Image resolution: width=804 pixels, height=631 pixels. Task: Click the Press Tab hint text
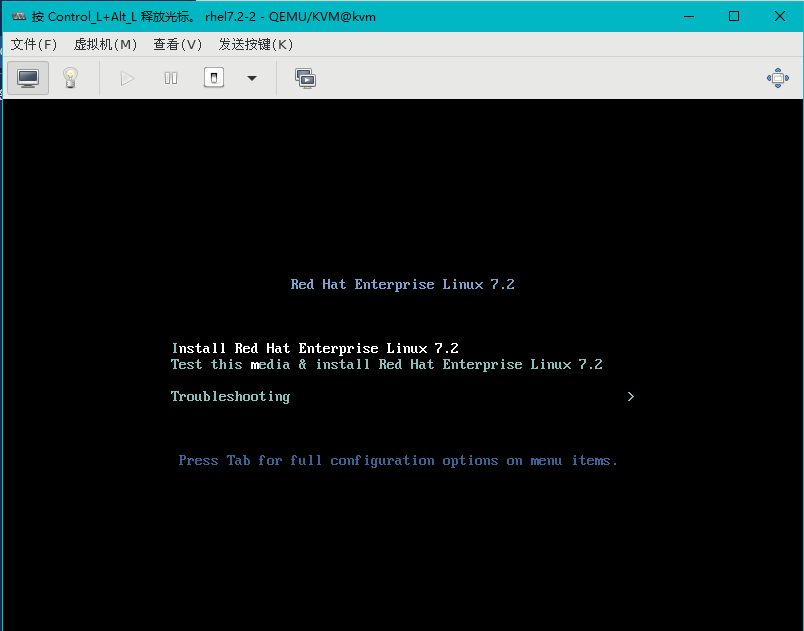click(x=398, y=461)
